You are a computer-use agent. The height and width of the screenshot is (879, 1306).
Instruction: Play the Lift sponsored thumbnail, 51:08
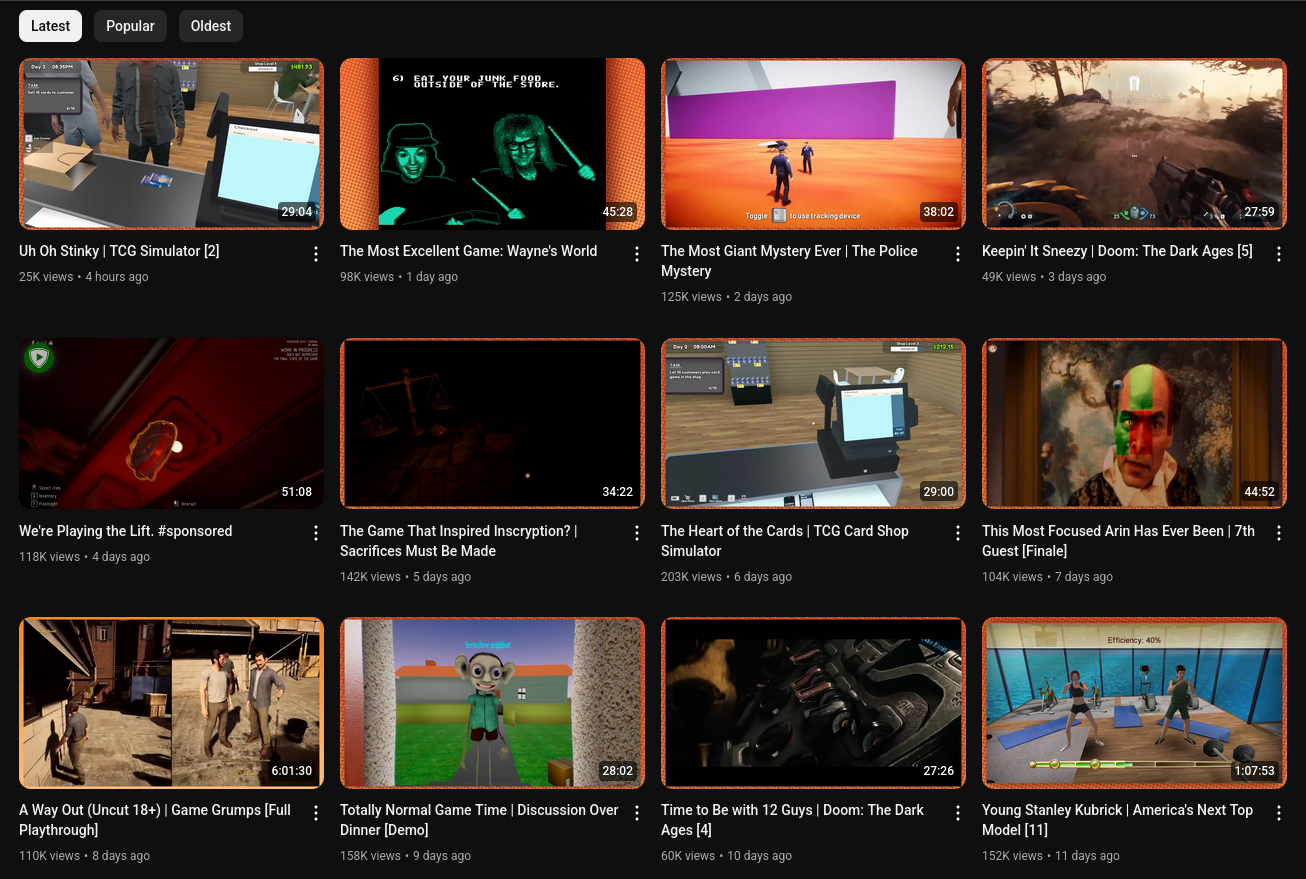[x=171, y=423]
